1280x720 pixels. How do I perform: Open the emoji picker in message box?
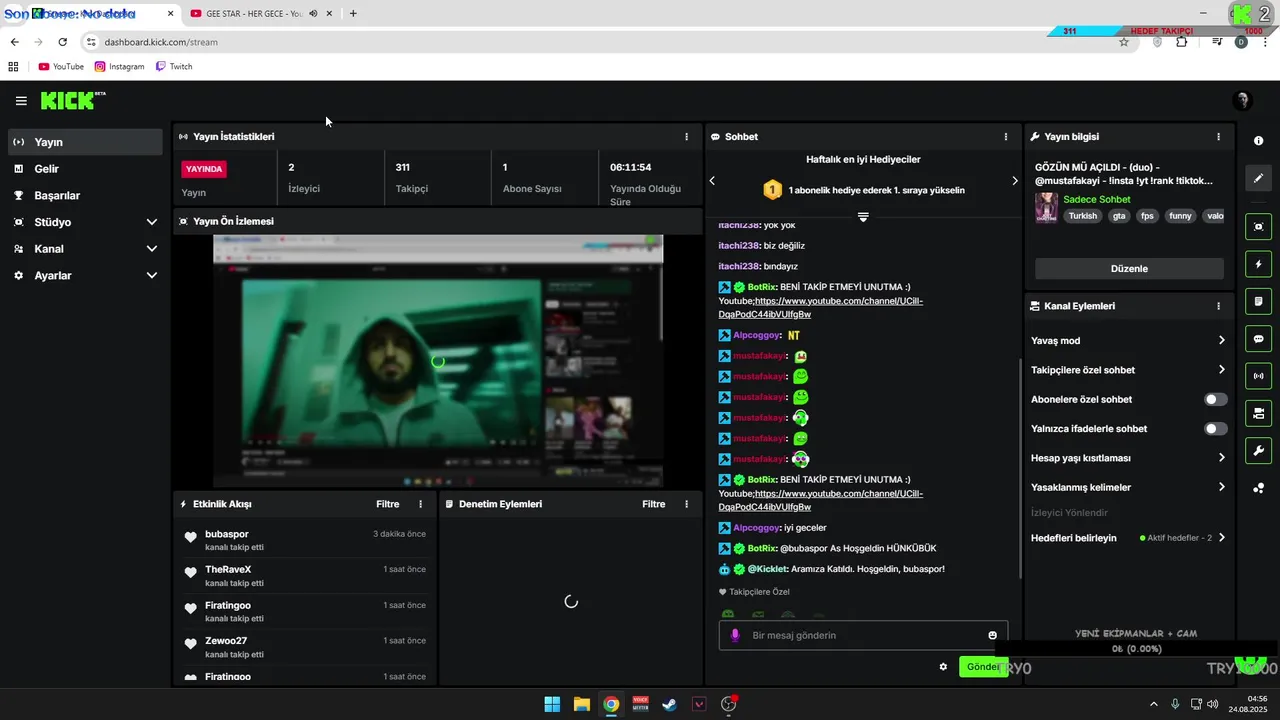click(x=992, y=635)
